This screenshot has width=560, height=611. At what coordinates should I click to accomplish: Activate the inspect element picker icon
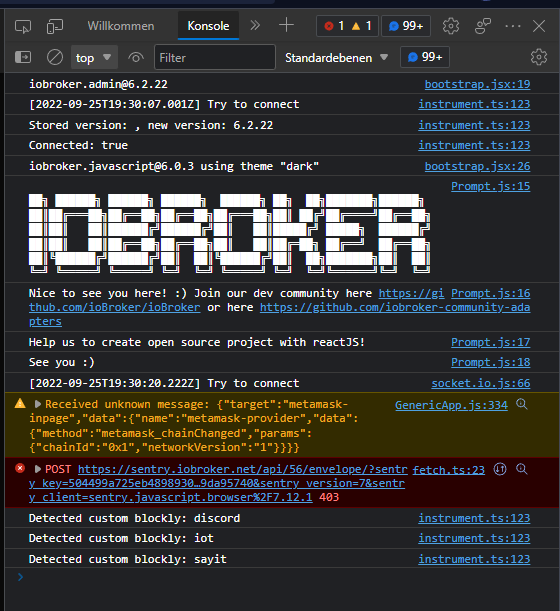[x=23, y=26]
